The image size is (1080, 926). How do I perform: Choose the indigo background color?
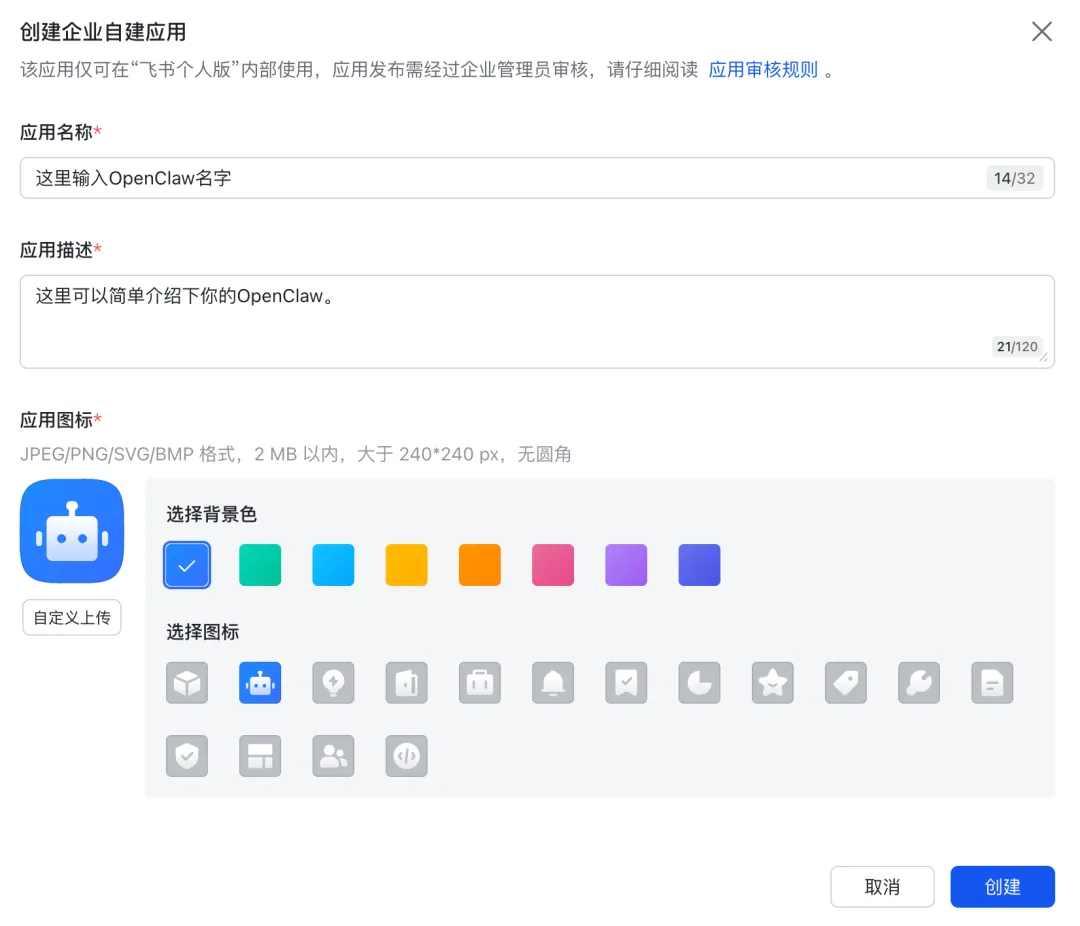[699, 565]
